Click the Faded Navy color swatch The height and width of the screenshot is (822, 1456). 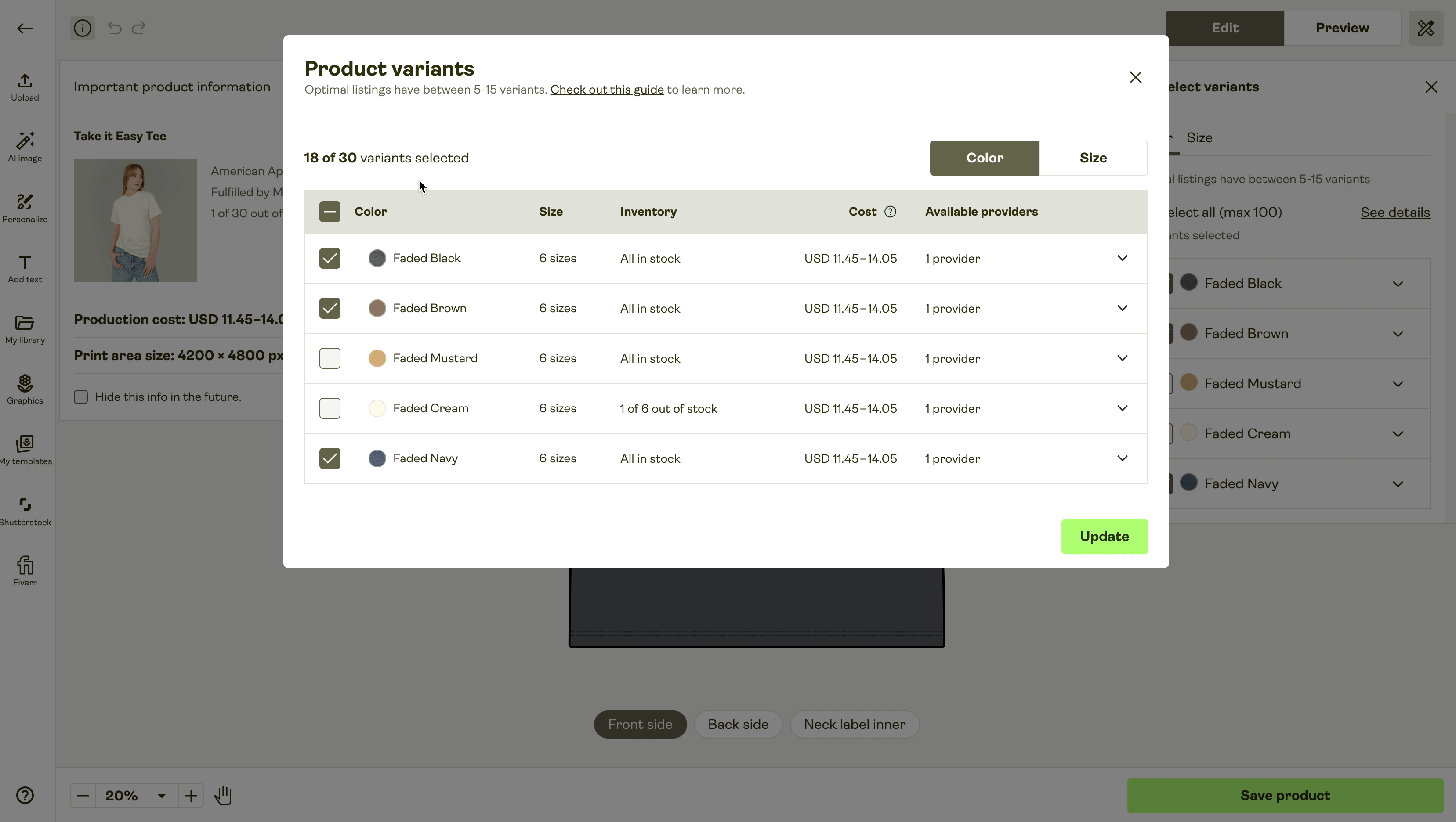click(x=377, y=458)
